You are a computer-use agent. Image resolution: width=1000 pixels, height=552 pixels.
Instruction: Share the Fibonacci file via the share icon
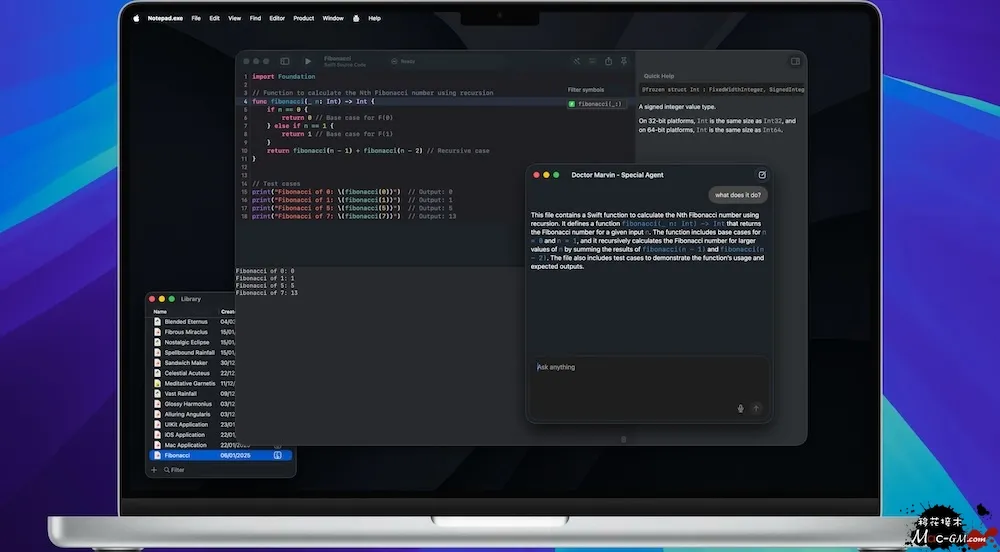(x=608, y=61)
